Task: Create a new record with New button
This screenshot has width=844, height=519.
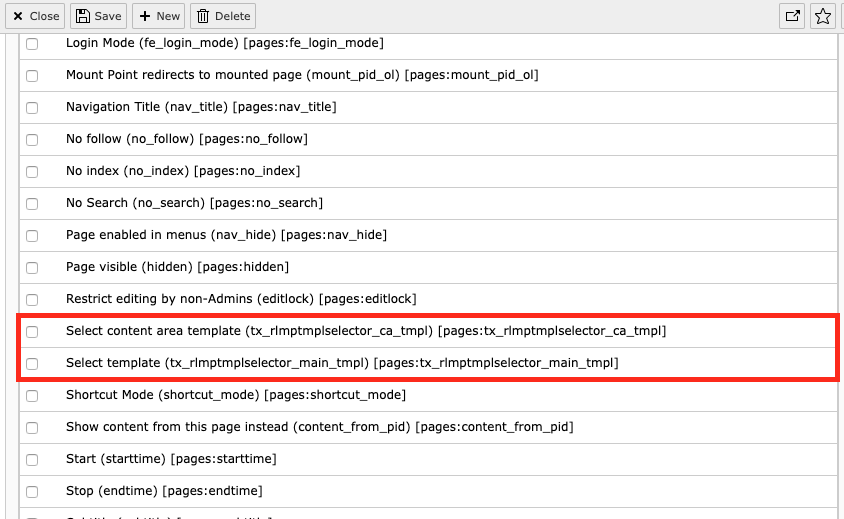Action: tap(159, 16)
